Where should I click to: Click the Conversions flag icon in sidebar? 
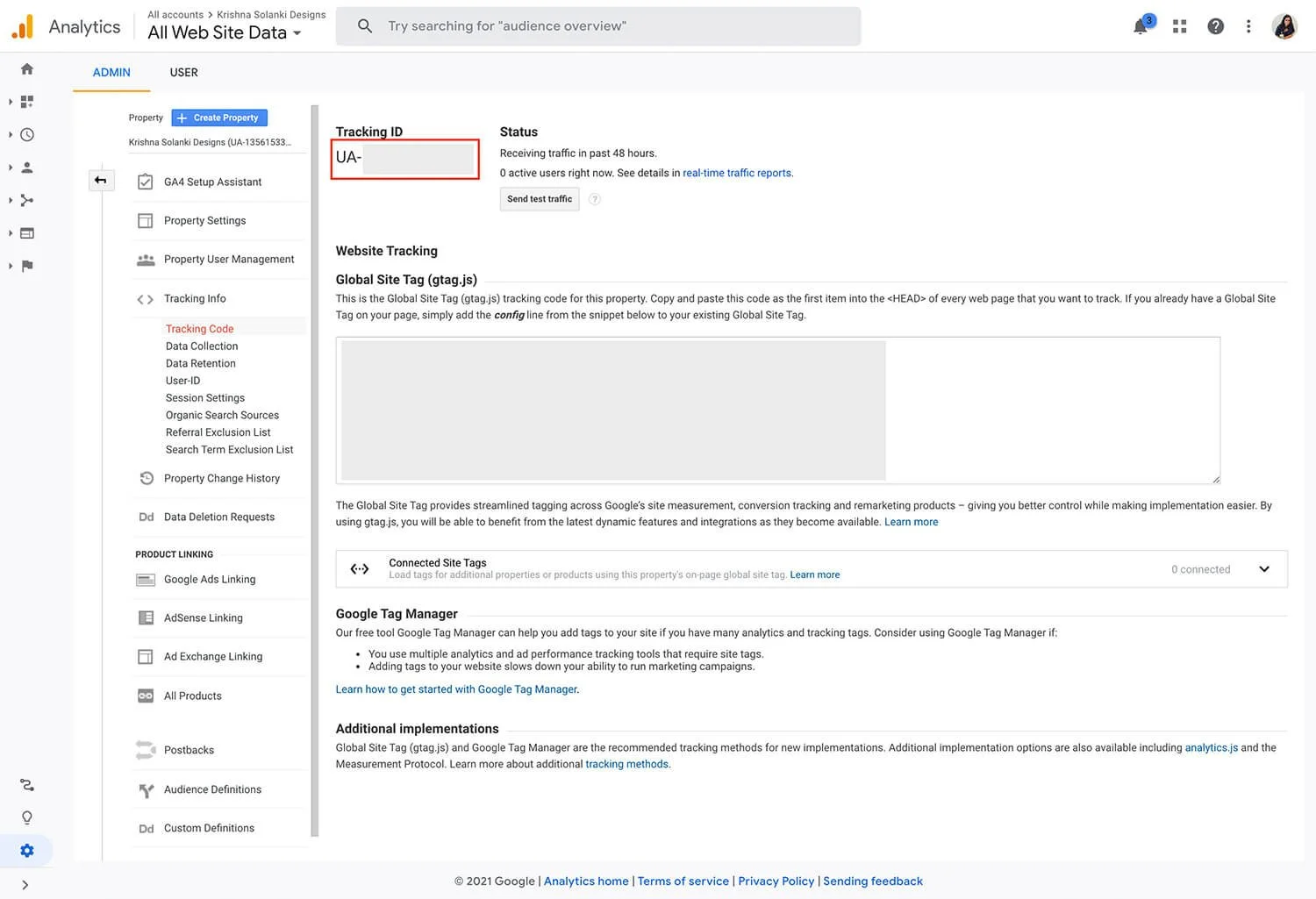(26, 266)
